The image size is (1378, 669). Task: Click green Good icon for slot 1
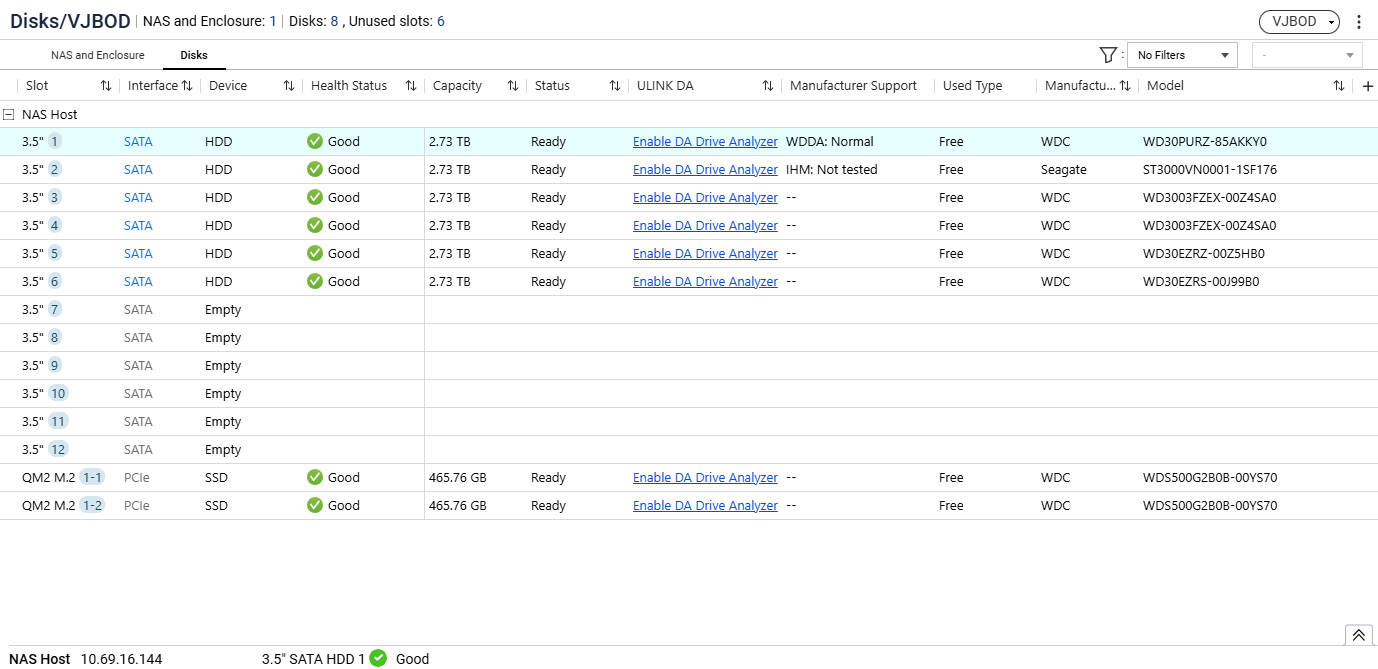point(315,141)
